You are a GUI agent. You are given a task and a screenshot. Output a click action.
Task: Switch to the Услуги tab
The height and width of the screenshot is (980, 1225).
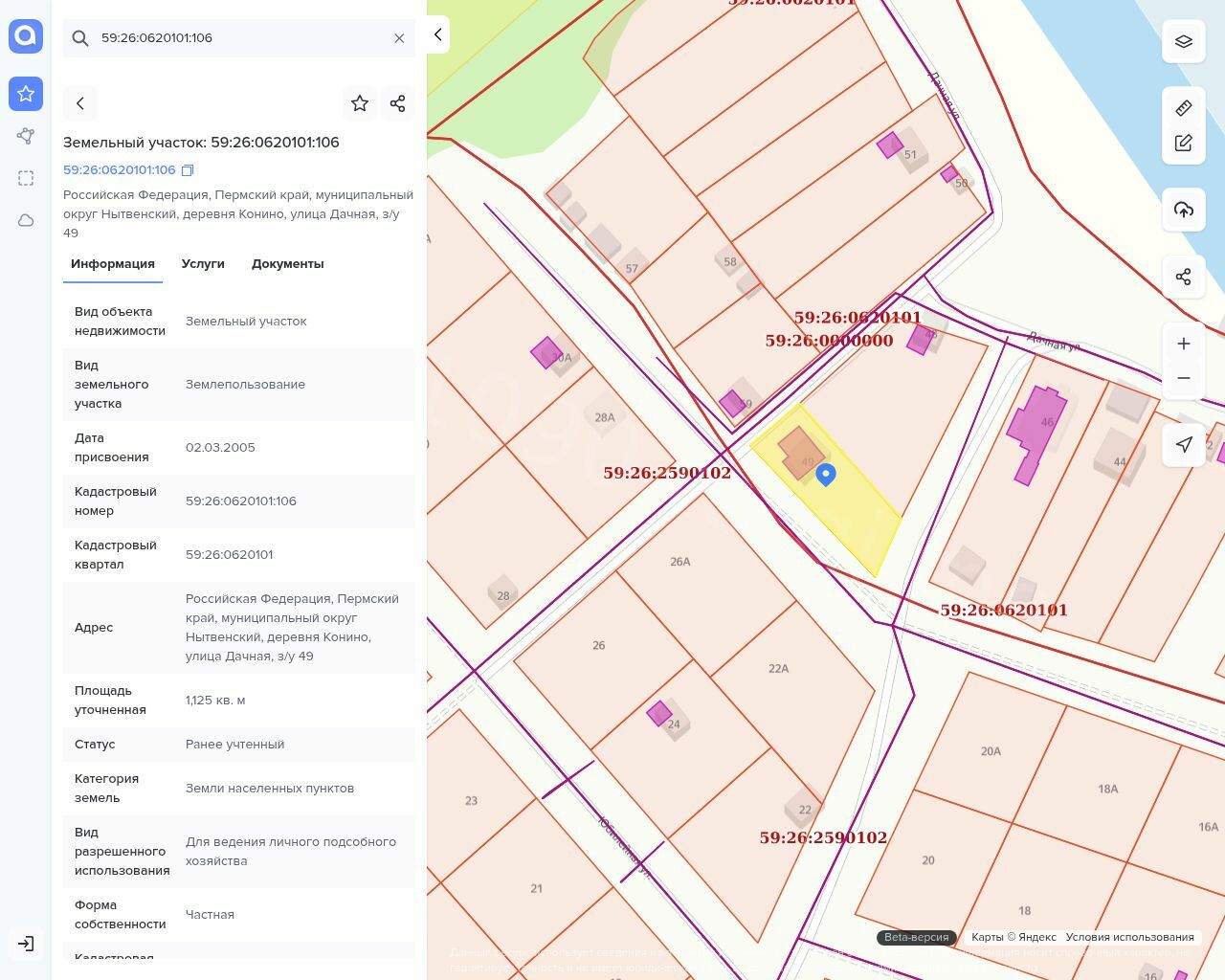pos(203,264)
